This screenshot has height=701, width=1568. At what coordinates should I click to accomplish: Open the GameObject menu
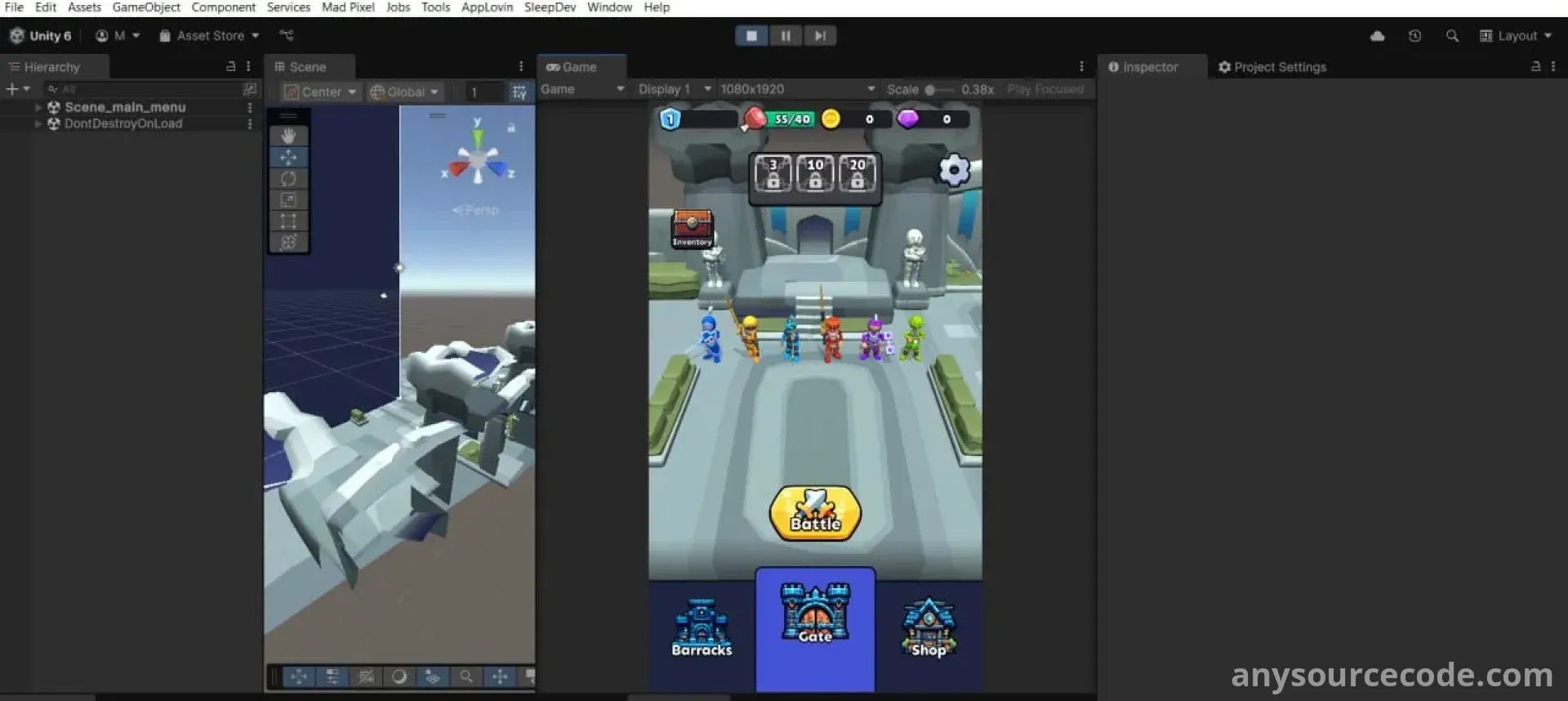tap(146, 7)
